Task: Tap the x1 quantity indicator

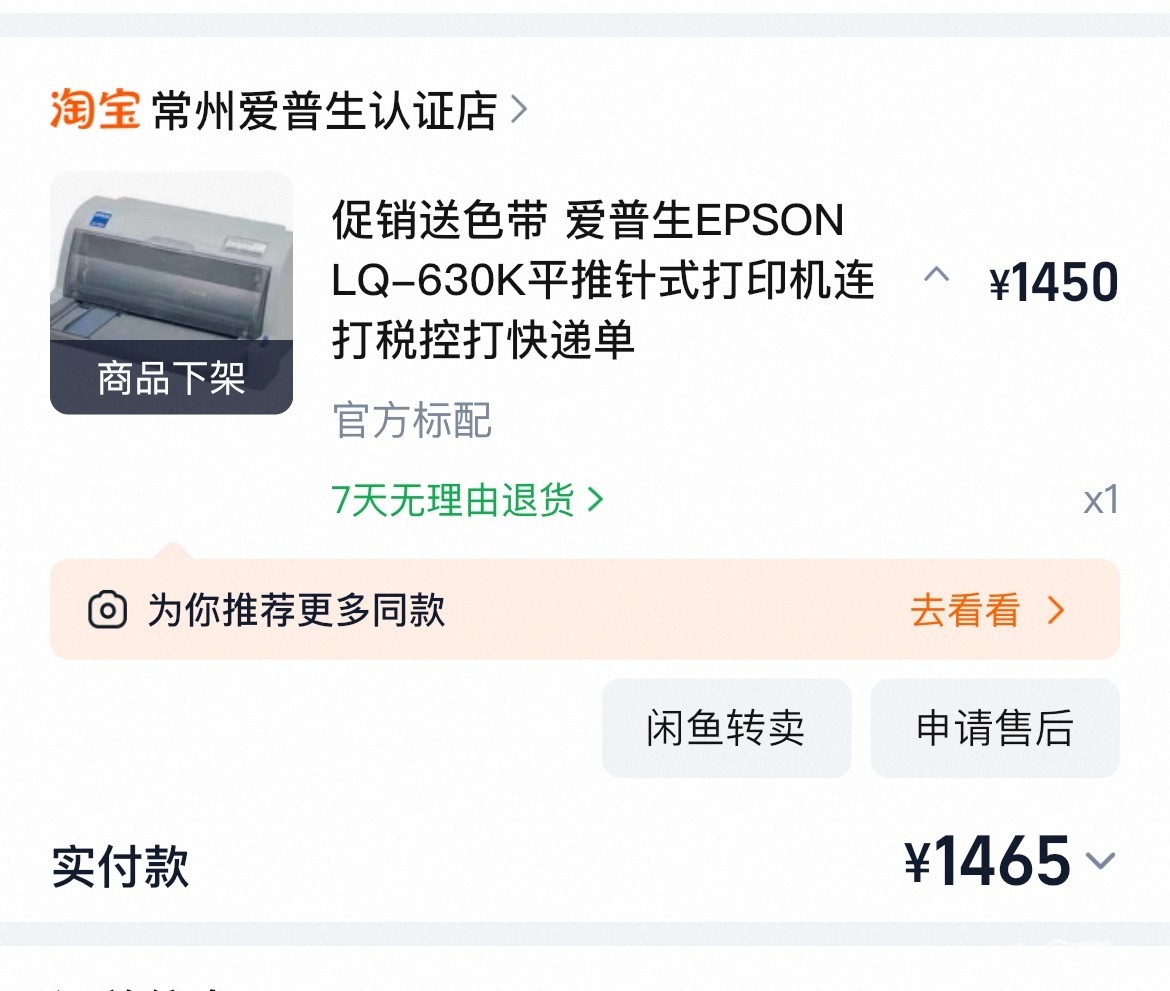Action: [1100, 500]
